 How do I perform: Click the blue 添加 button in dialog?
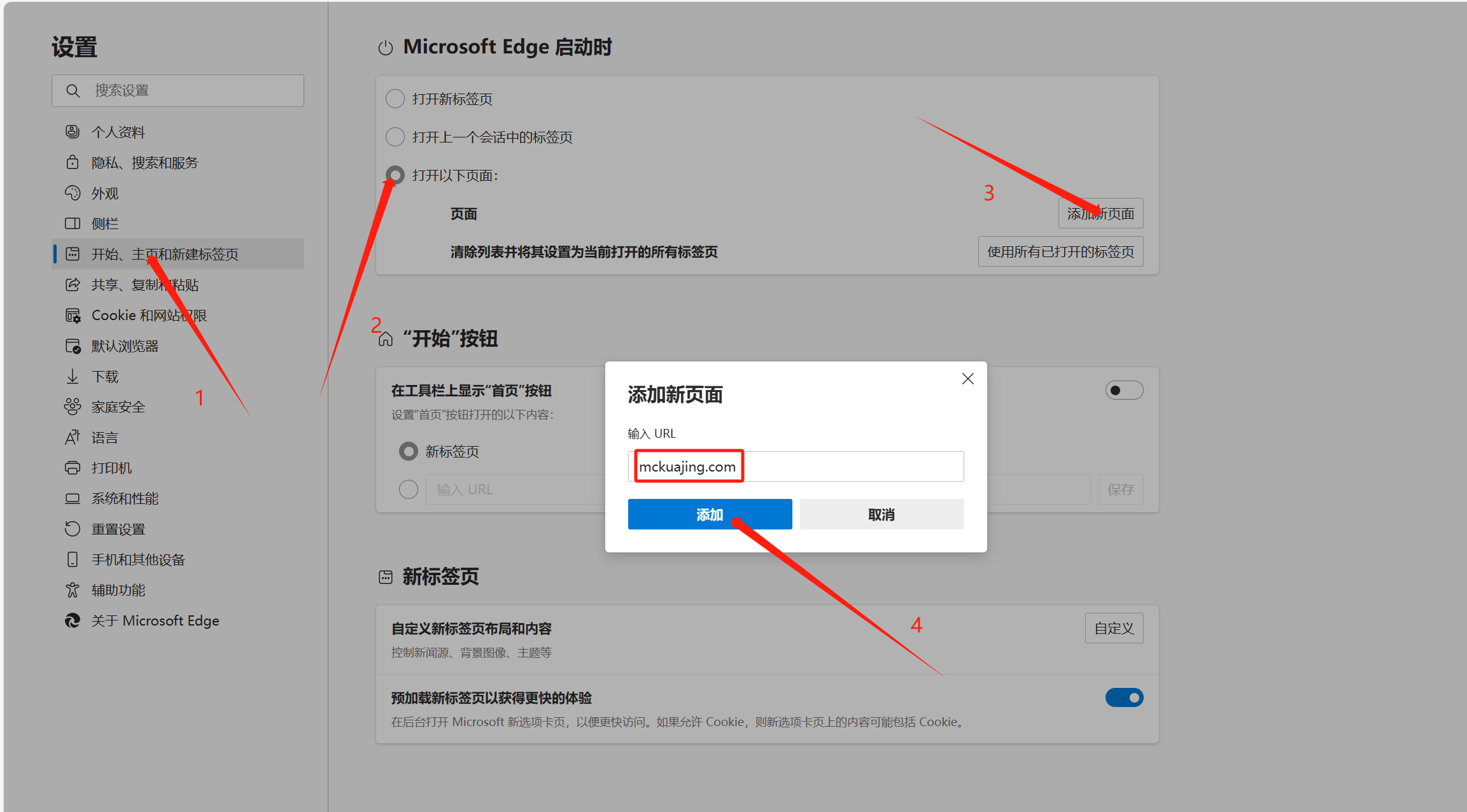click(x=710, y=514)
